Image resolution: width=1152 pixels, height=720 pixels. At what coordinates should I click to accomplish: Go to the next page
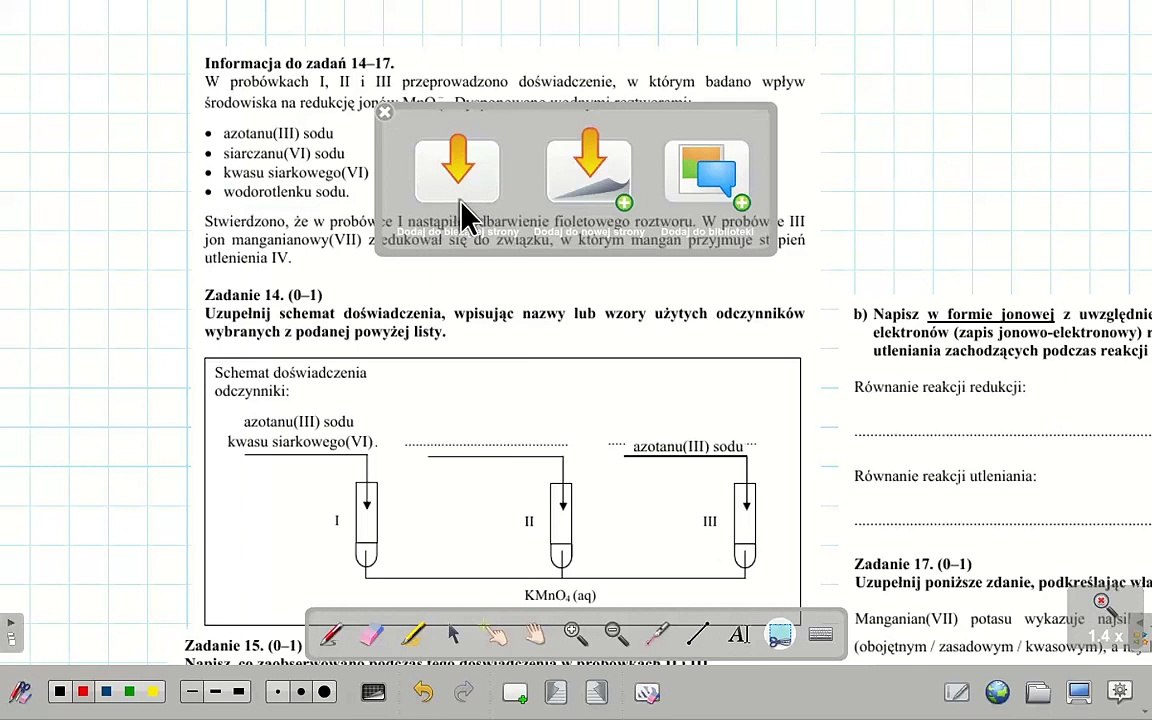click(597, 692)
